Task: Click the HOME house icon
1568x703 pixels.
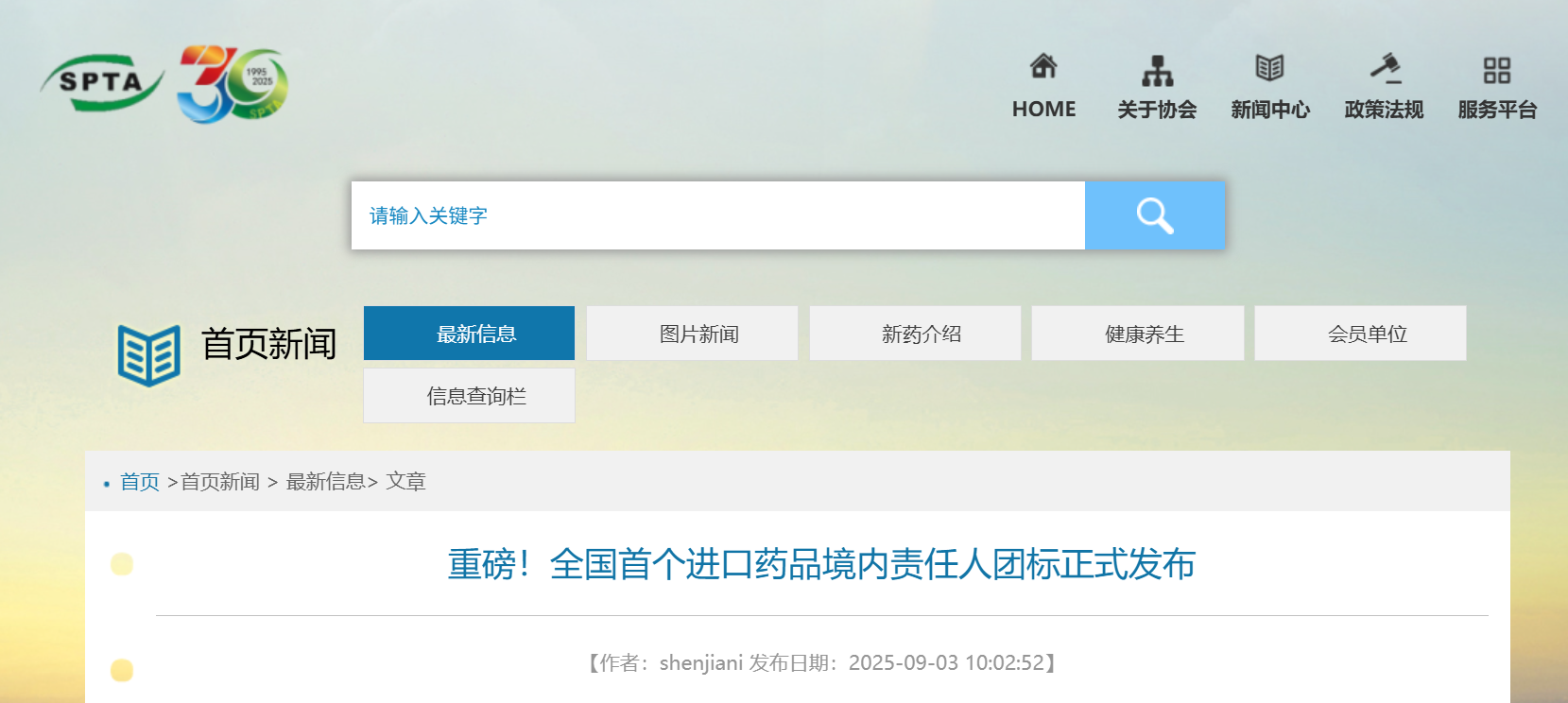Action: click(1043, 67)
